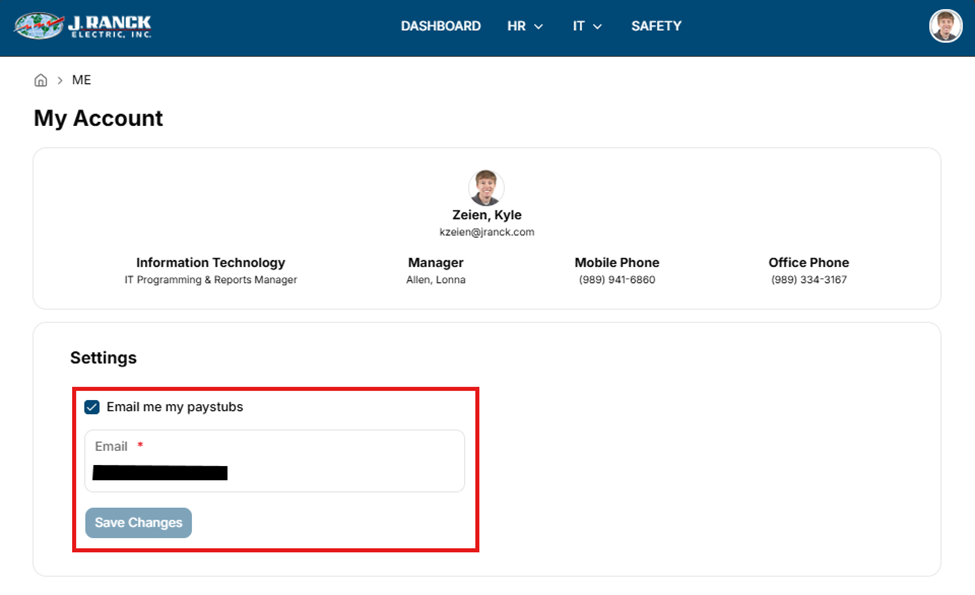Image resolution: width=975 pixels, height=595 pixels.
Task: Click the Settings section heading
Action: [103, 357]
